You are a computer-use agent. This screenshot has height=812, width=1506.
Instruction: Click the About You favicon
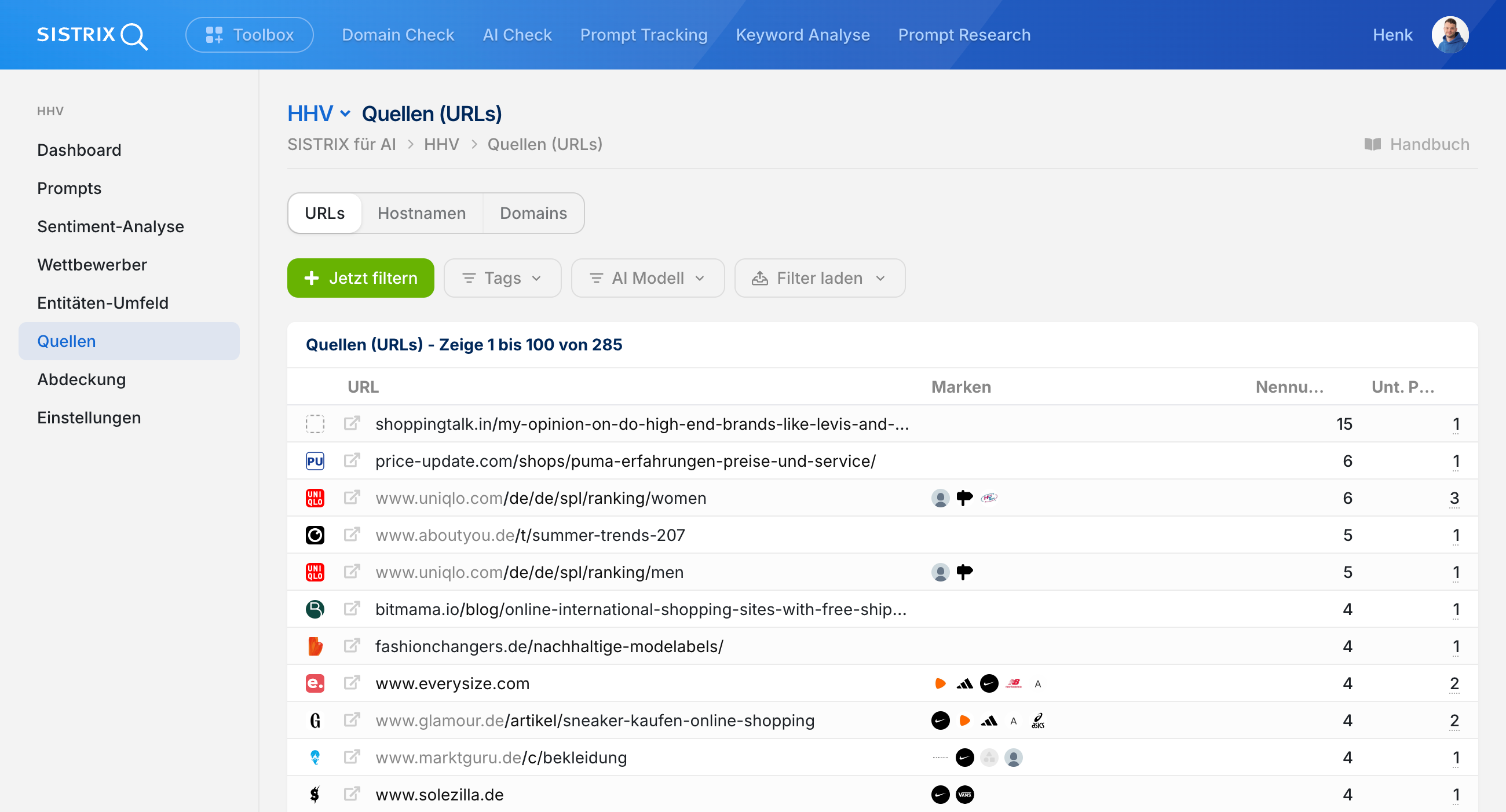coord(315,536)
